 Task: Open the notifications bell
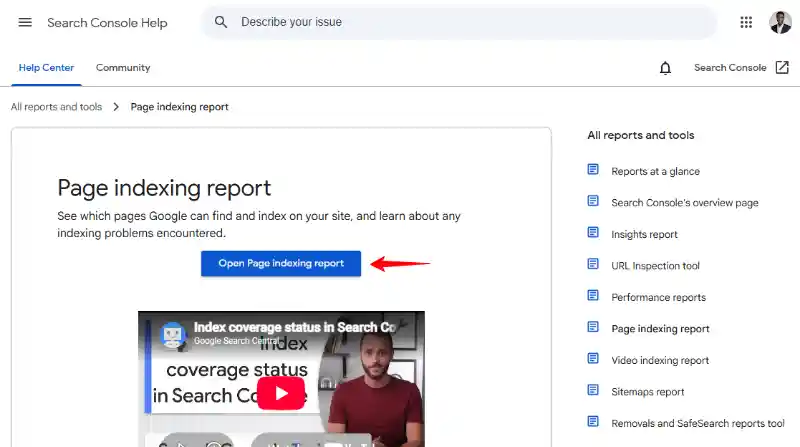(665, 68)
